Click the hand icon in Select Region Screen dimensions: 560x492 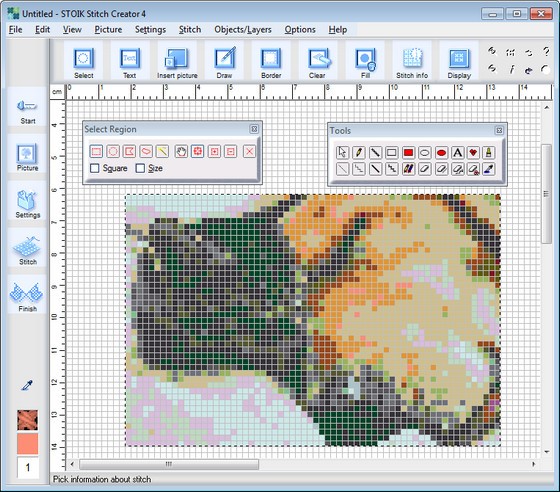coord(181,151)
